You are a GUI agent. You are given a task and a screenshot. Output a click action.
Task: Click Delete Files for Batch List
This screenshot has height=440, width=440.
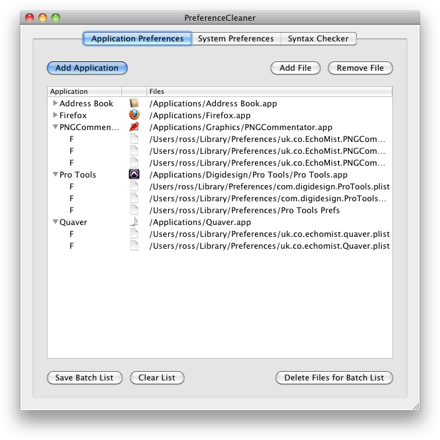(x=334, y=378)
